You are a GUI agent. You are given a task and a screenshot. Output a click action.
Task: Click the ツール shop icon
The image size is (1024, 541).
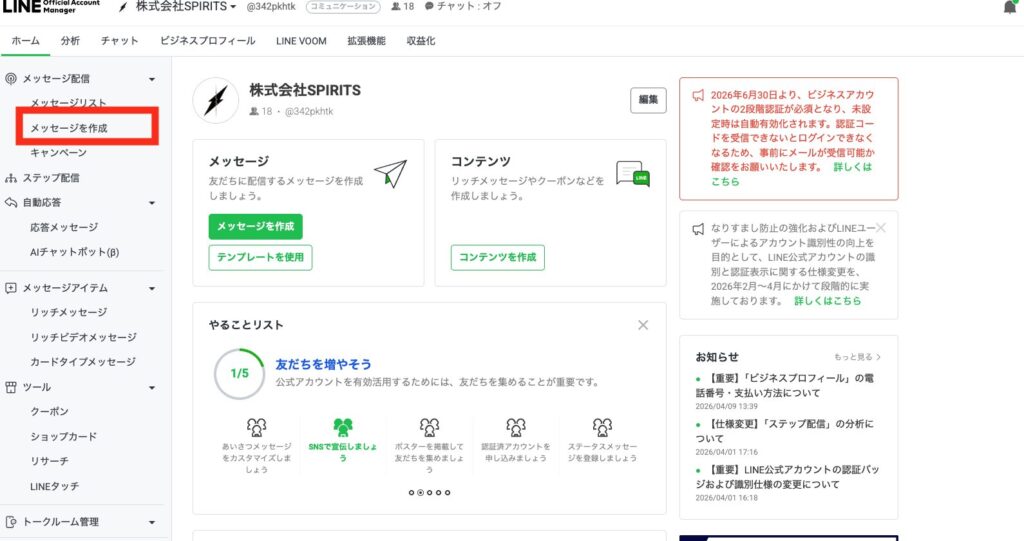(x=10, y=387)
